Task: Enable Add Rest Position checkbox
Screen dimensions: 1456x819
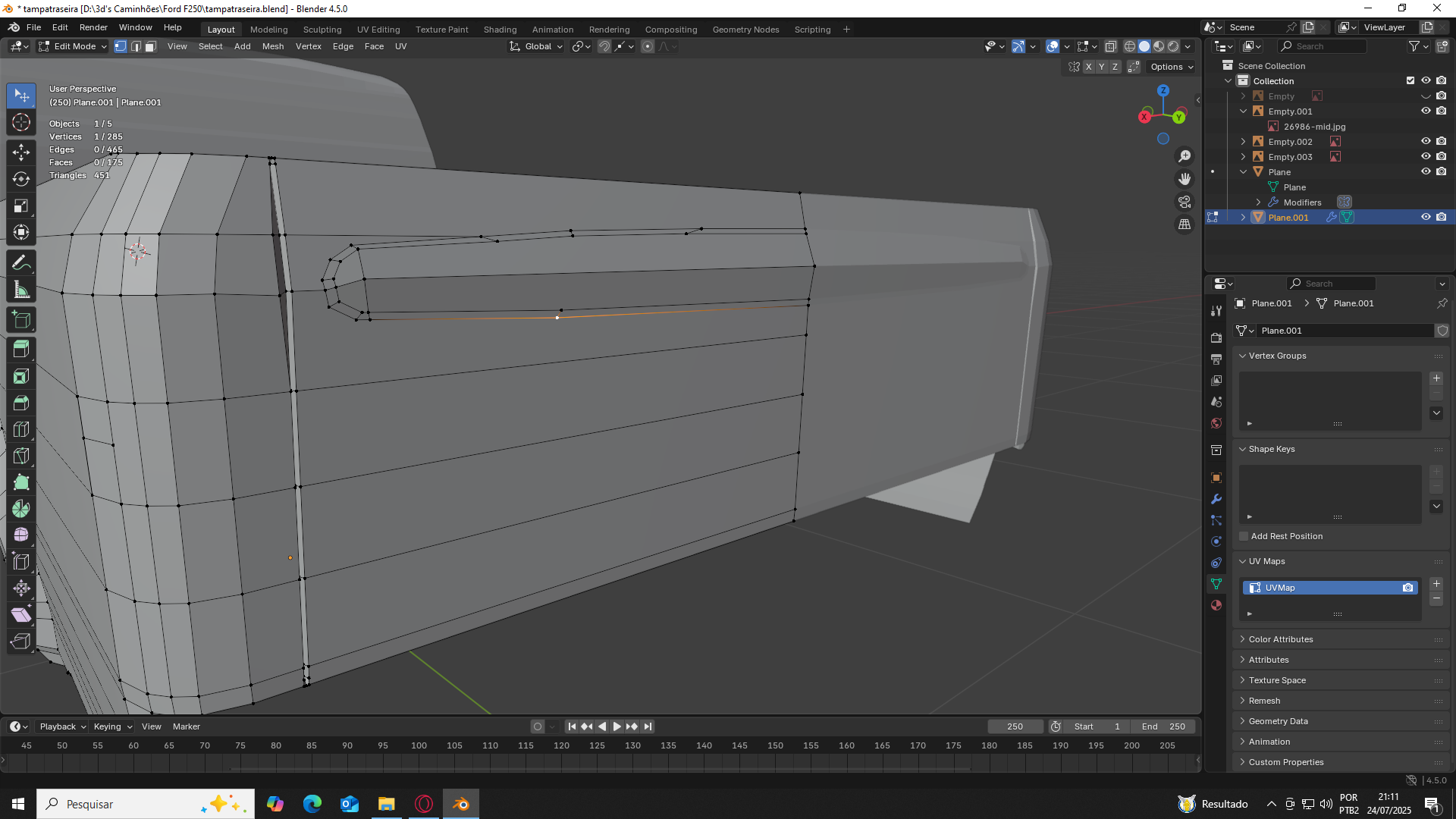Action: [x=1244, y=536]
